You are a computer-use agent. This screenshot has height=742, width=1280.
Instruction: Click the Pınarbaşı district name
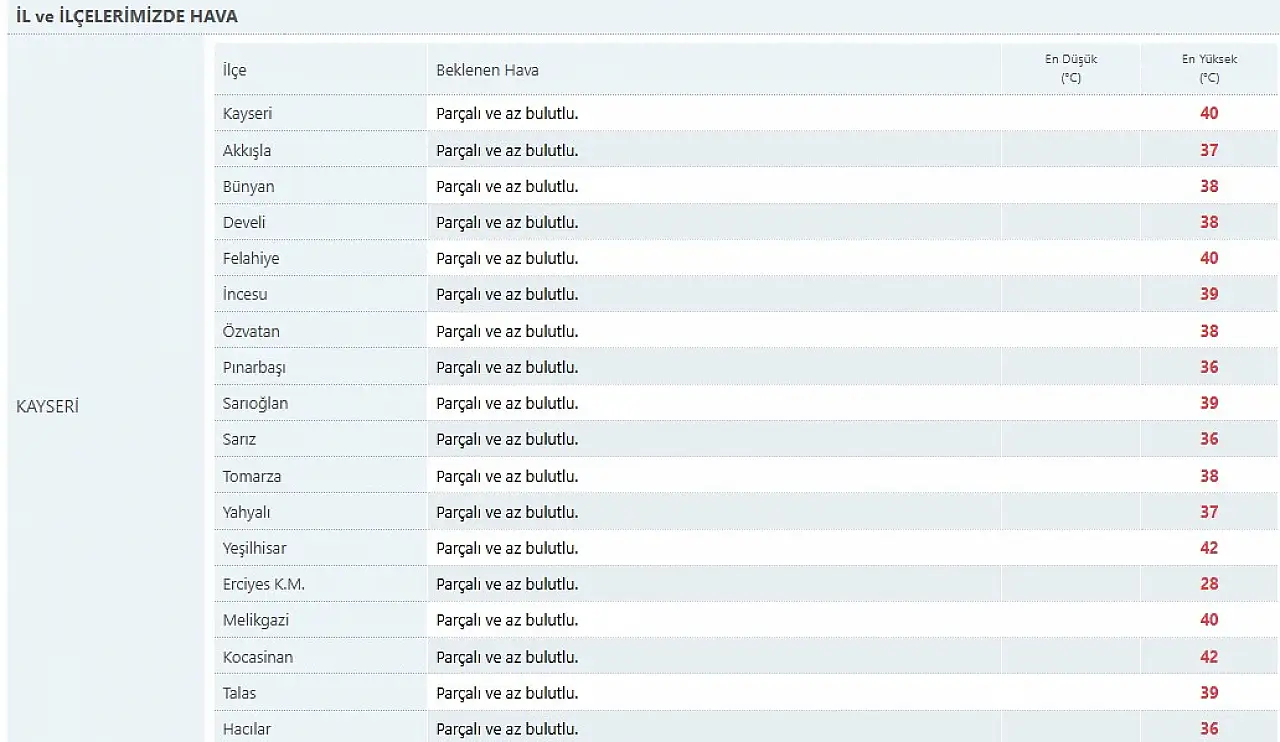click(x=254, y=367)
